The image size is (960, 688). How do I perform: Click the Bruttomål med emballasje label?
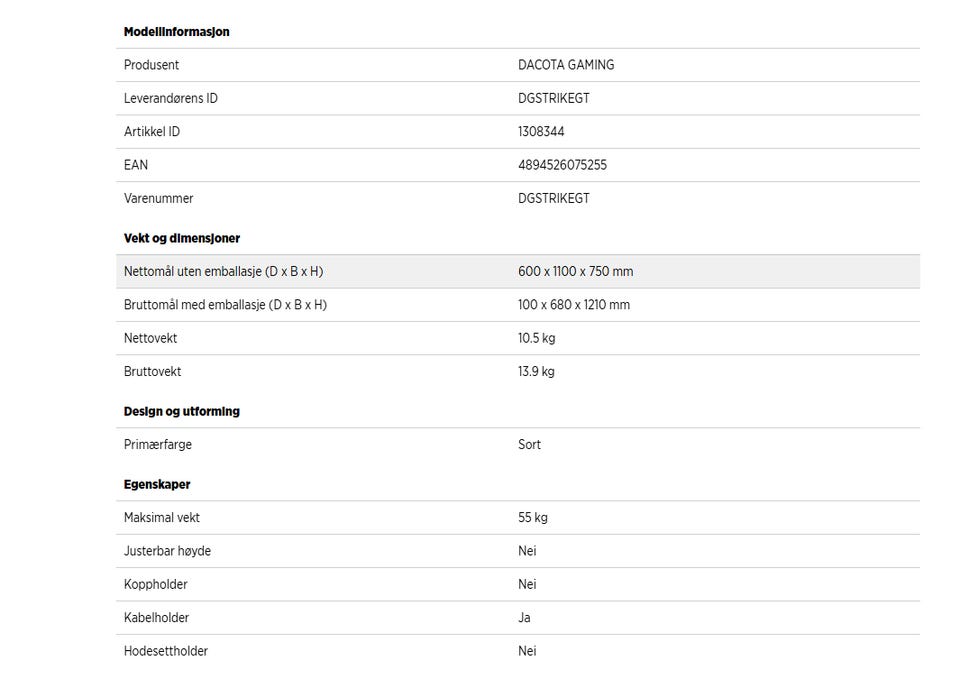click(225, 305)
